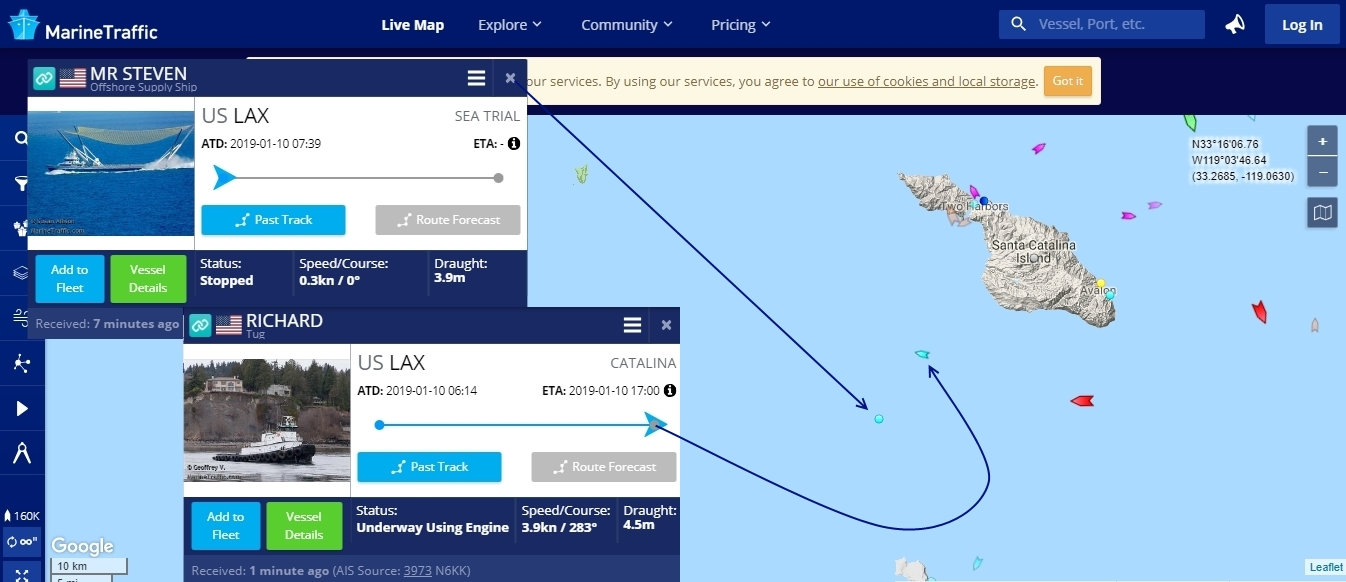Open the map layers sidebar icon
The image size is (1346, 582).
21,272
